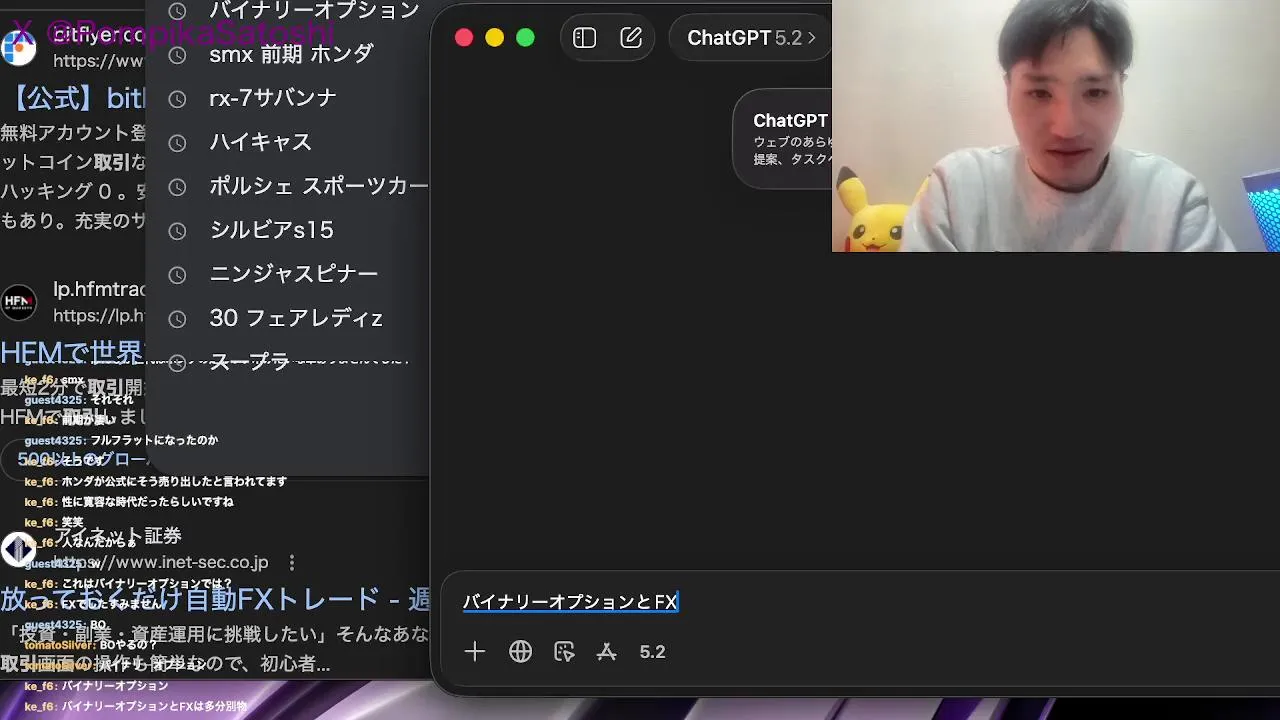Image resolution: width=1280 pixels, height=720 pixels.
Task: Start a new chat with compose icon
Action: click(631, 38)
